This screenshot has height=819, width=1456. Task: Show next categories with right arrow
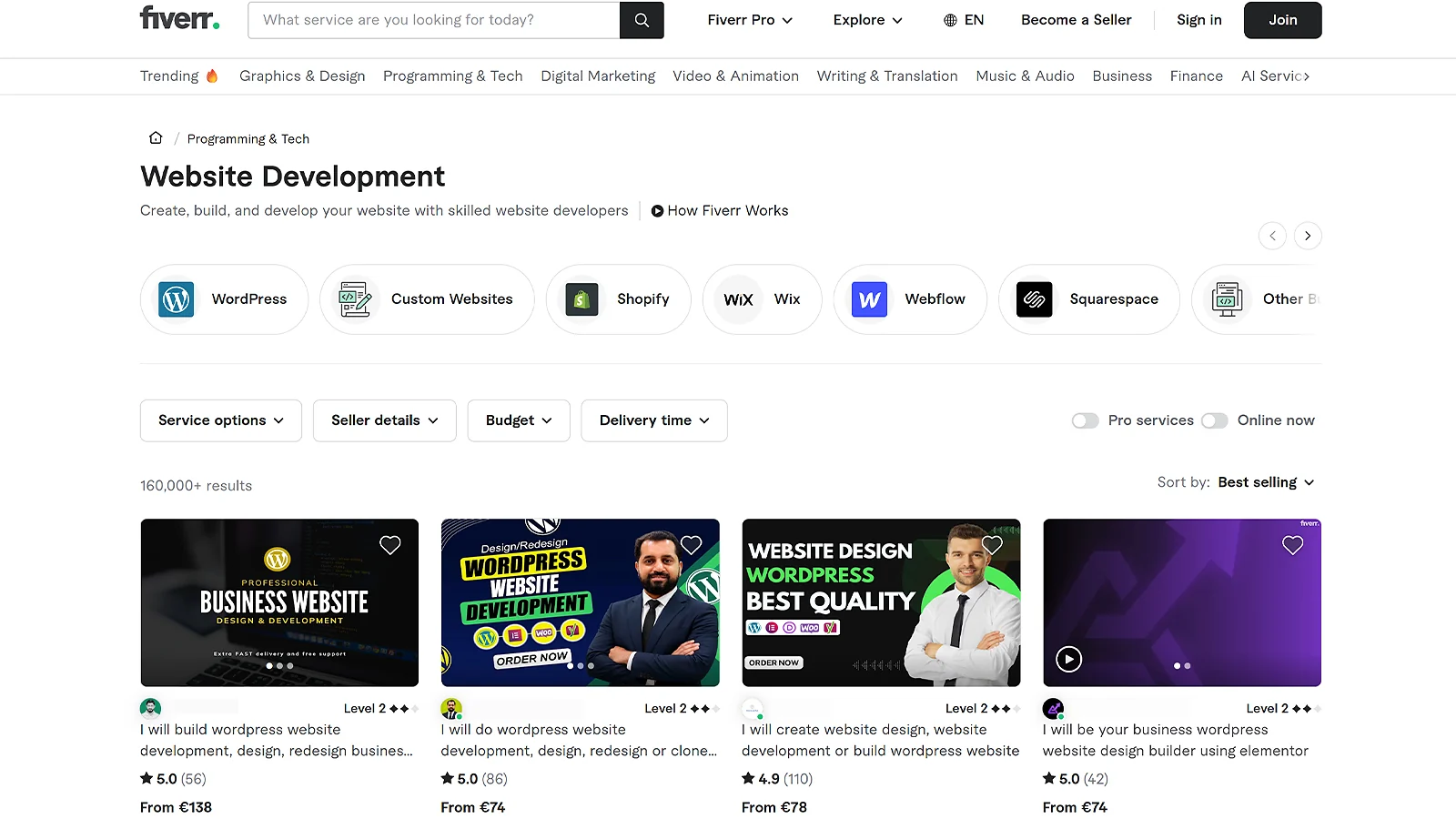[1308, 236]
